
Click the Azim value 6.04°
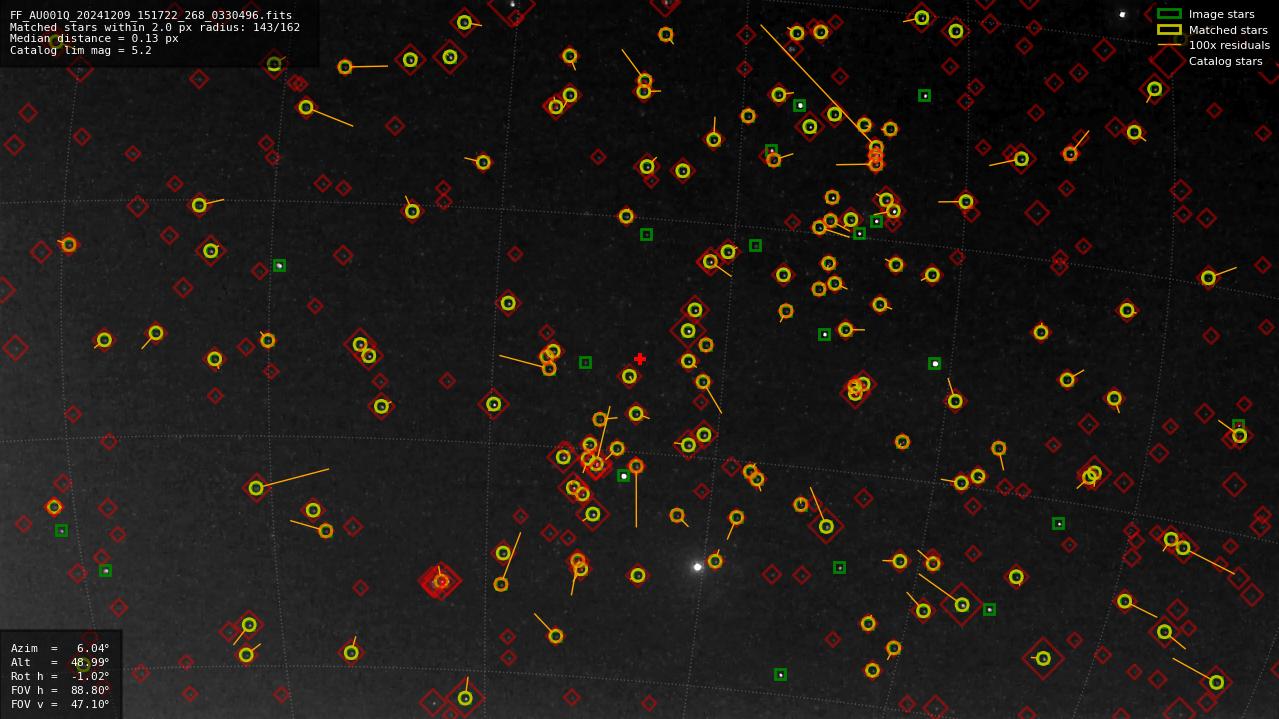[93, 648]
